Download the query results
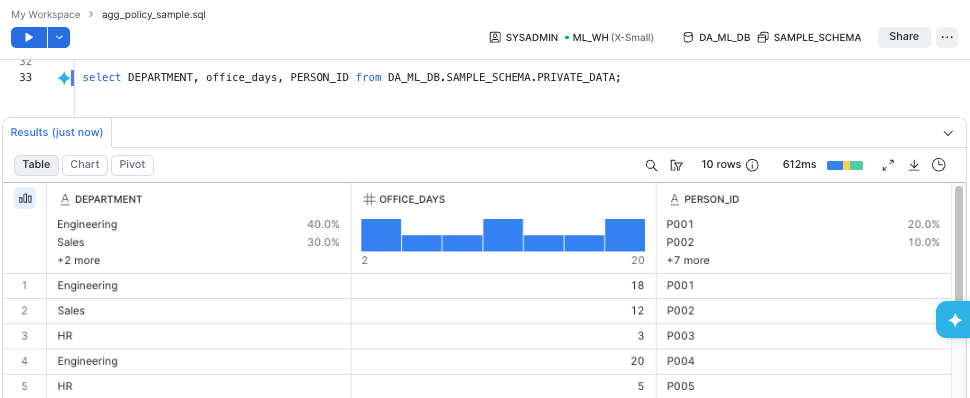 (x=914, y=165)
